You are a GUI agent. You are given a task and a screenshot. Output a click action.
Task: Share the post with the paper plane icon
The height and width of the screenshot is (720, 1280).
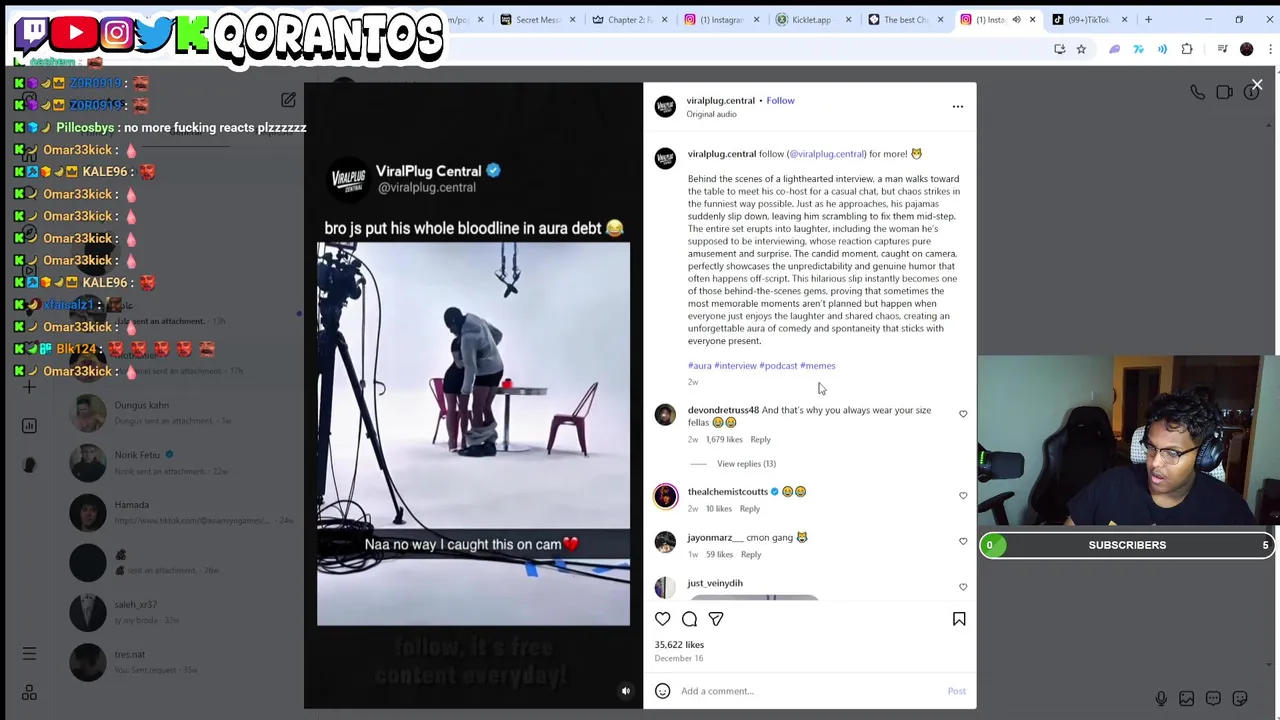click(x=716, y=619)
